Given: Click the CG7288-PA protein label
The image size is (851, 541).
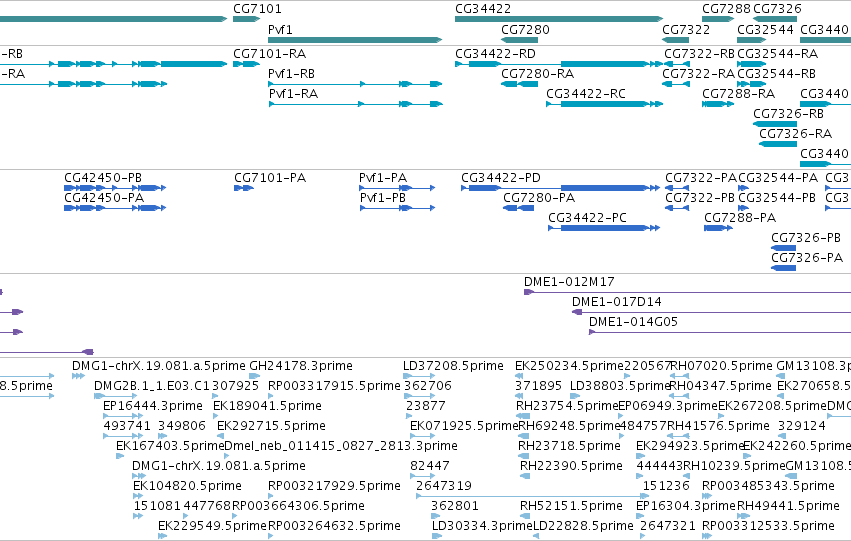Looking at the screenshot, I should point(740,218).
